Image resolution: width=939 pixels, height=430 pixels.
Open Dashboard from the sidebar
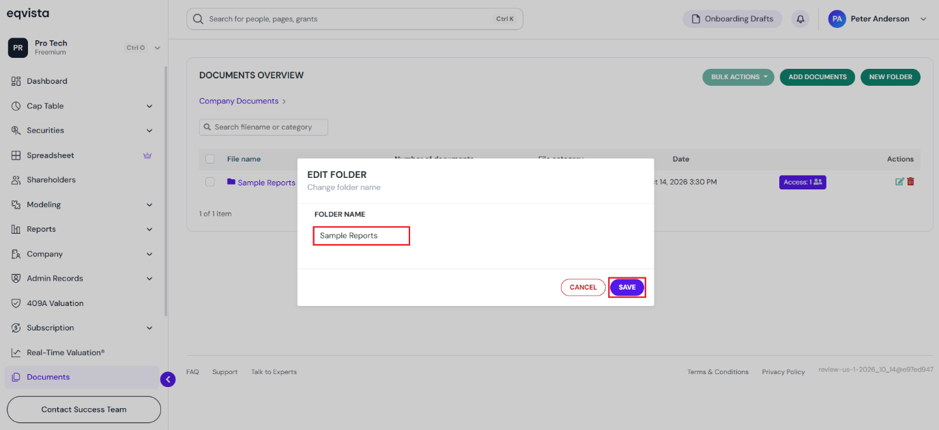(x=47, y=81)
